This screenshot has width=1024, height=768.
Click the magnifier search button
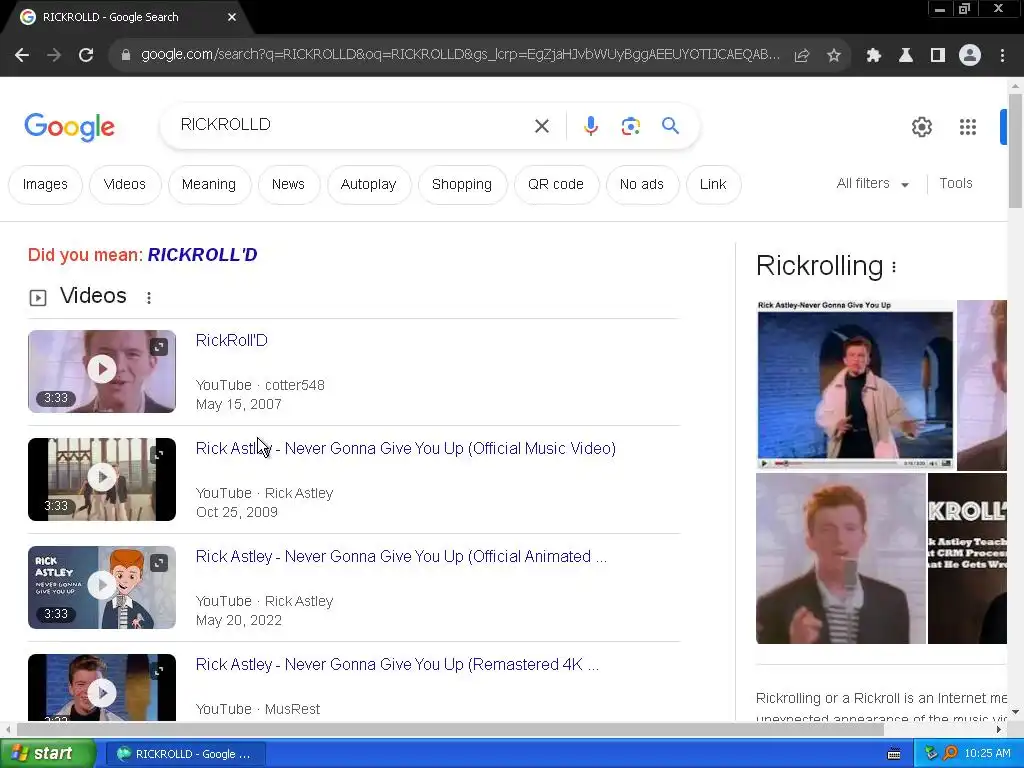tap(670, 125)
